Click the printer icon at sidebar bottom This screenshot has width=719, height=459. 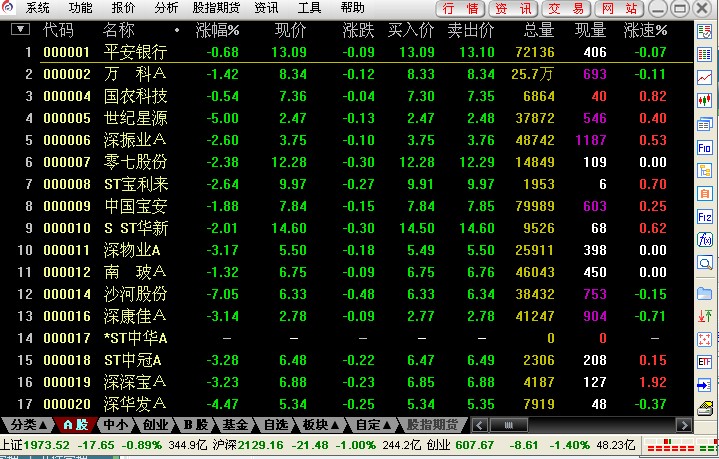tap(705, 408)
